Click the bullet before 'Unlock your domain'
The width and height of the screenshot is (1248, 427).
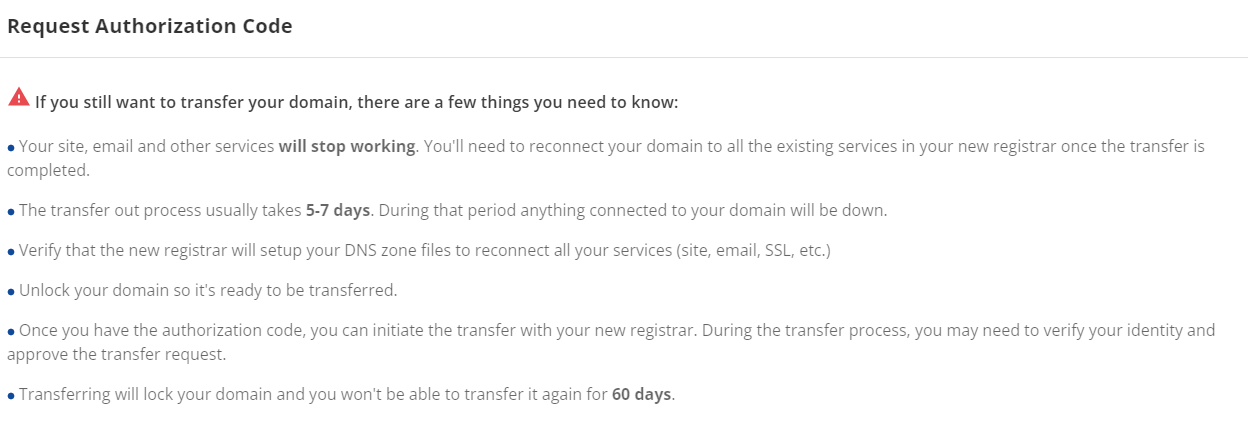11,292
